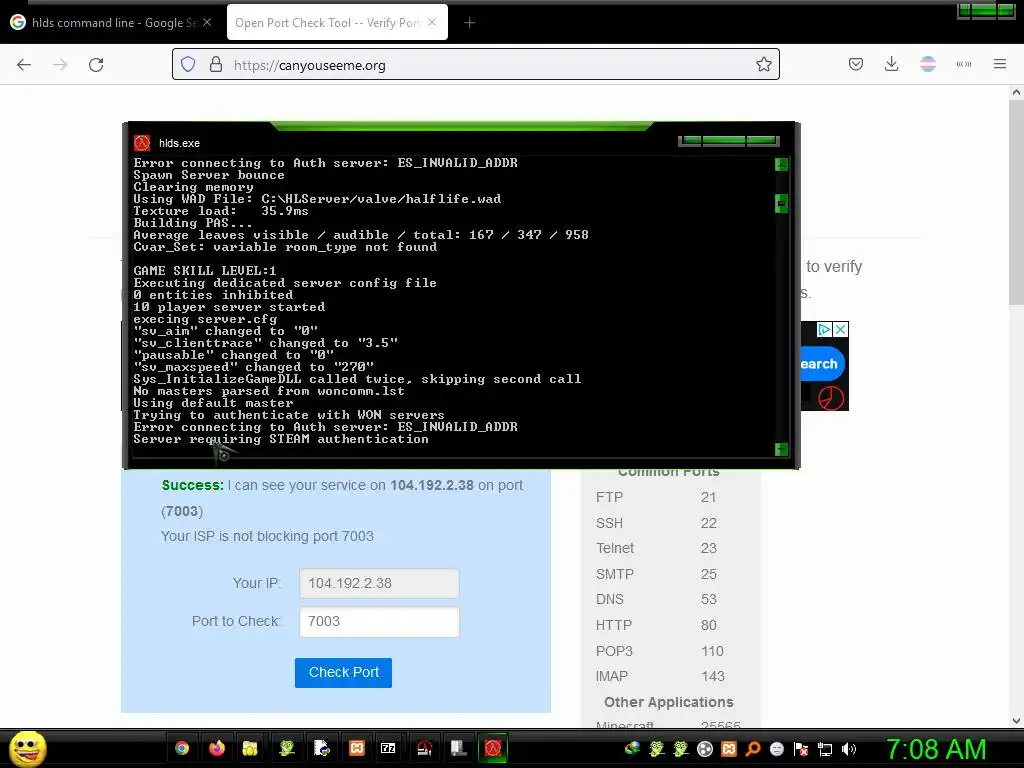Click 'Your ISP is not blocking port 7003' text
Screen dimensions: 1024x768
pos(267,536)
